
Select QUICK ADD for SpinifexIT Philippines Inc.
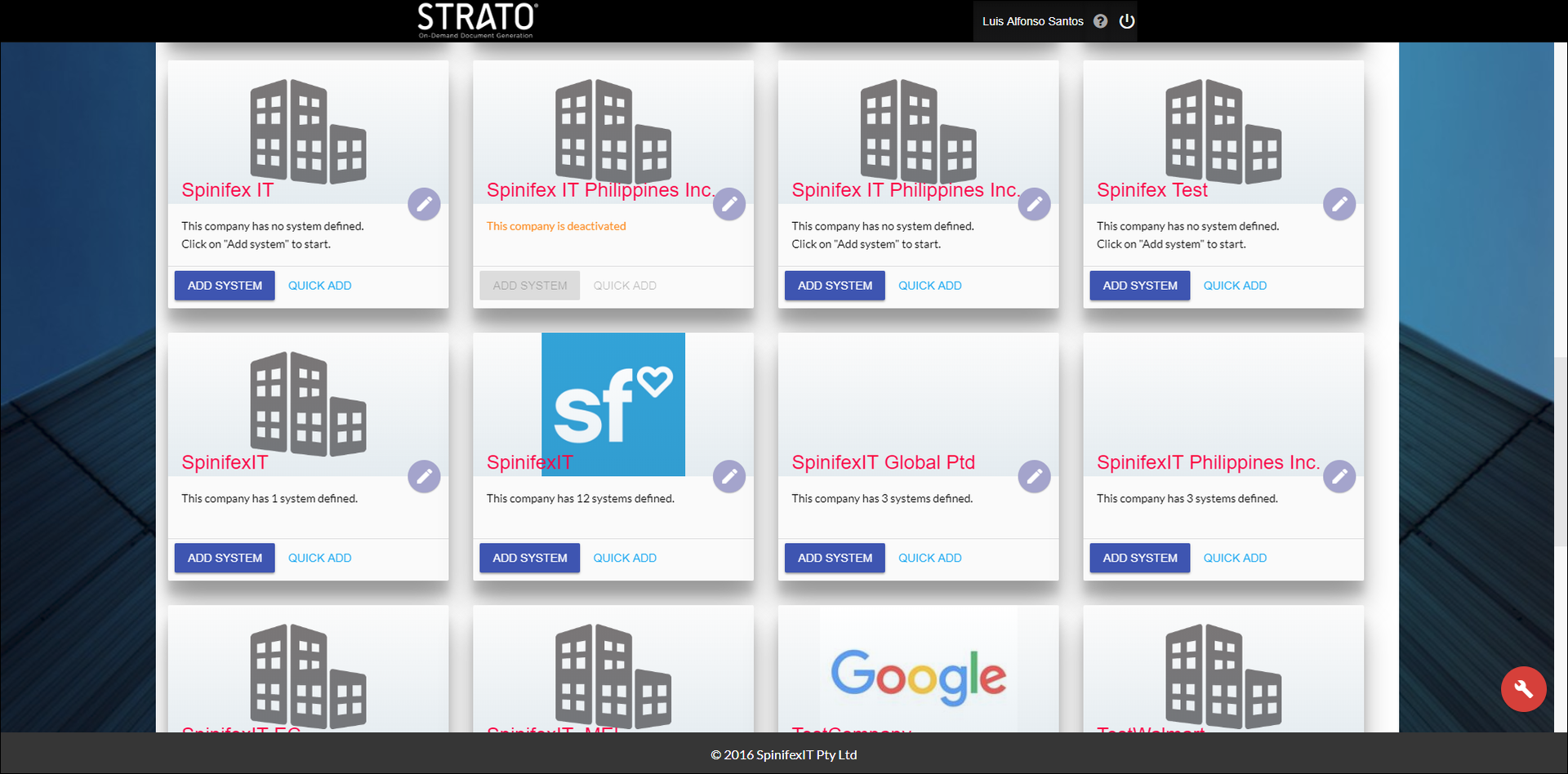click(1235, 558)
